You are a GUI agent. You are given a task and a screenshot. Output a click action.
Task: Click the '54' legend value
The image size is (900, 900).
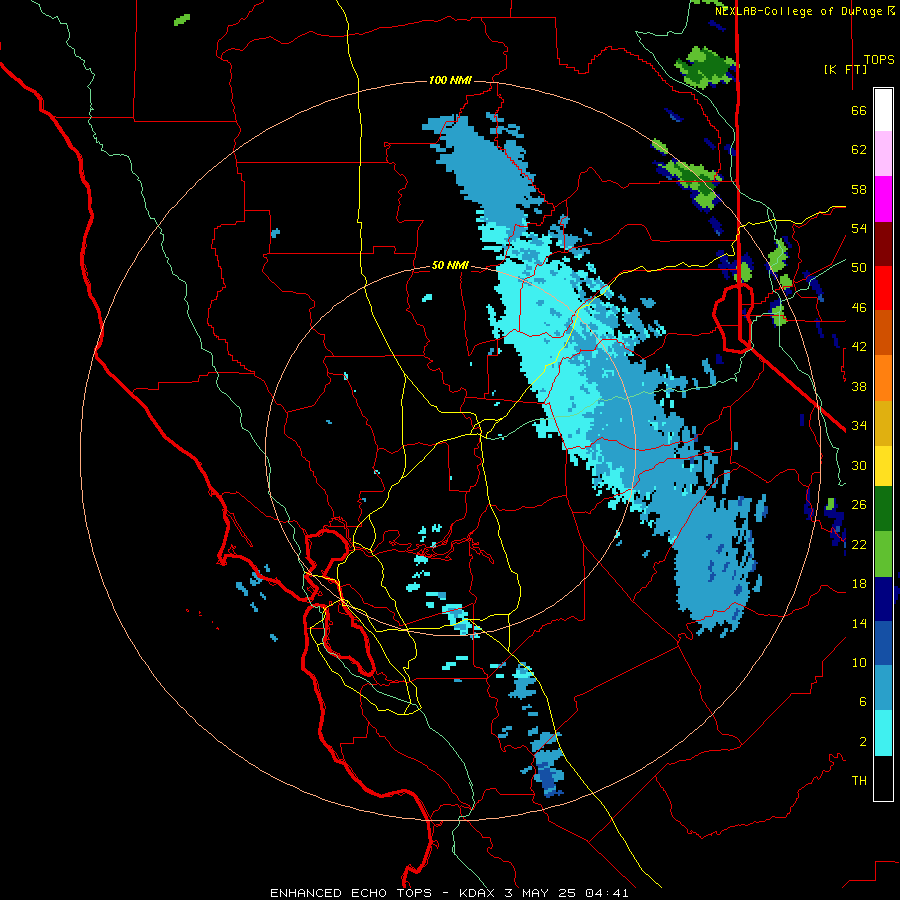pos(859,229)
